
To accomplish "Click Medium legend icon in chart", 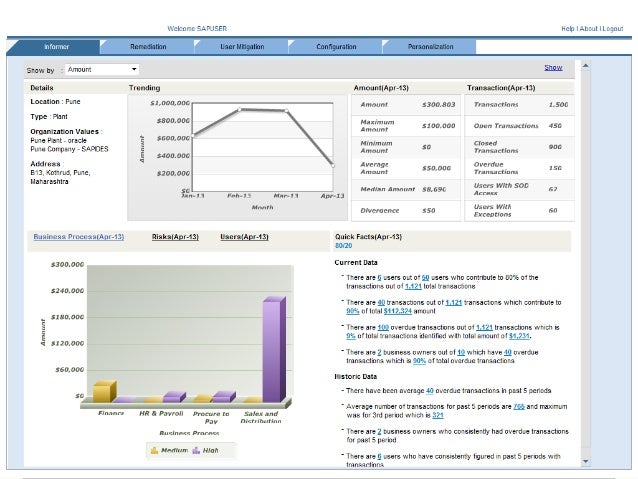I will [x=154, y=451].
